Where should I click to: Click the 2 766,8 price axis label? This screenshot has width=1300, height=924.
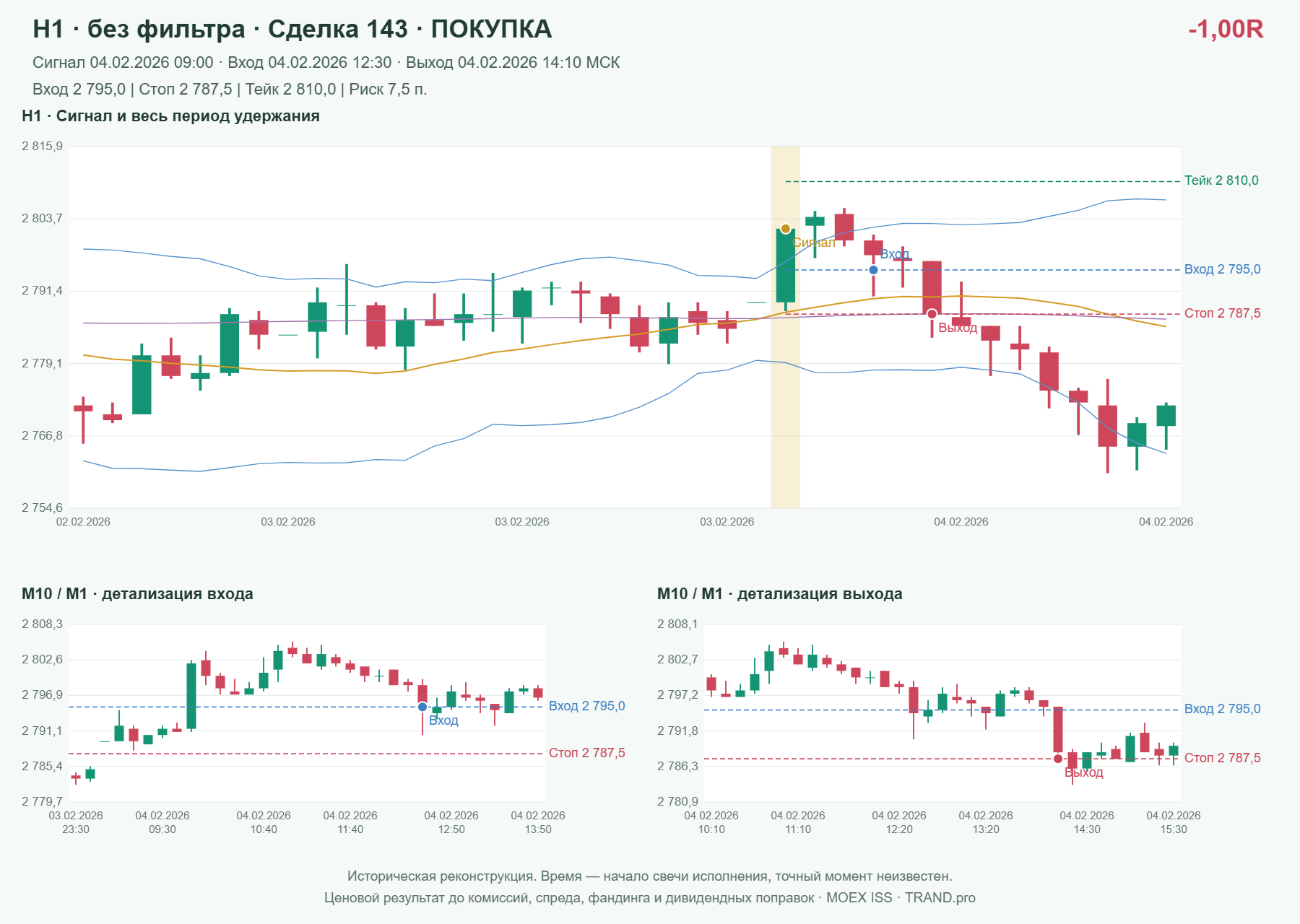pyautogui.click(x=42, y=435)
